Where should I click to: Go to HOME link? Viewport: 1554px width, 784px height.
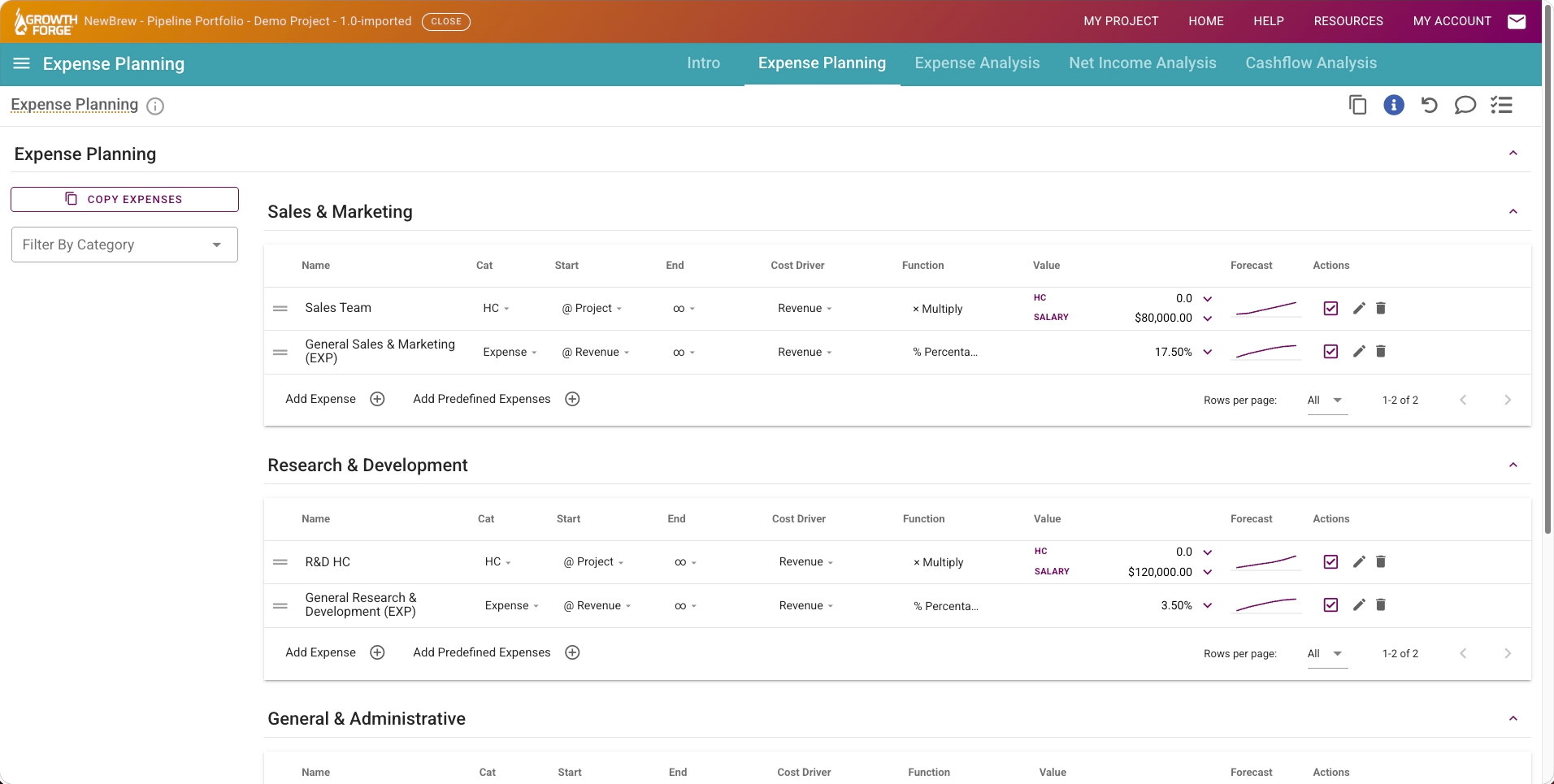1206,21
